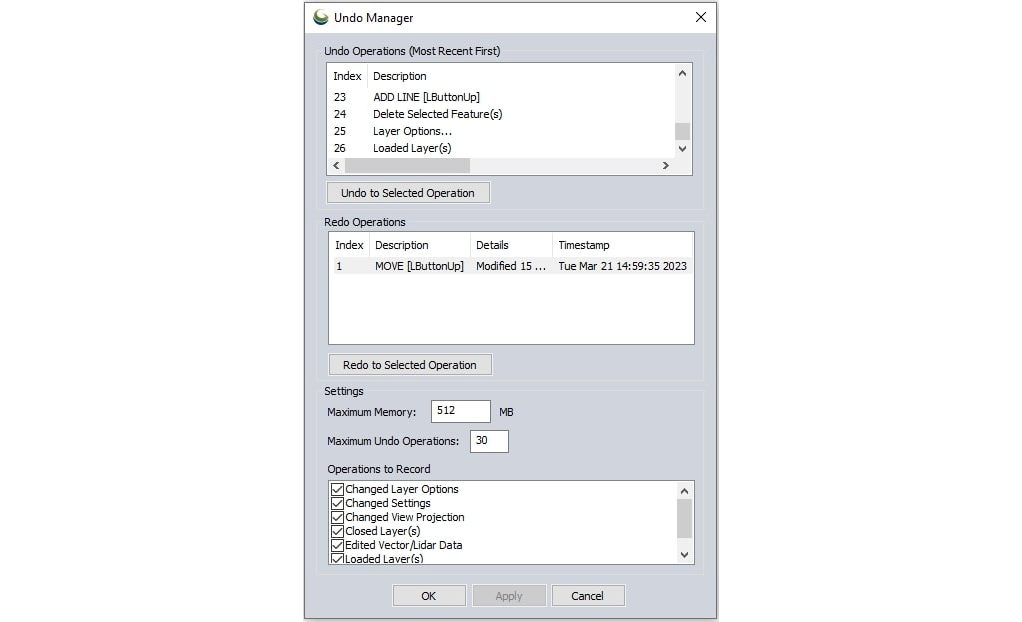Click the undo list scroll right arrow
The image size is (1022, 622).
click(x=665, y=166)
